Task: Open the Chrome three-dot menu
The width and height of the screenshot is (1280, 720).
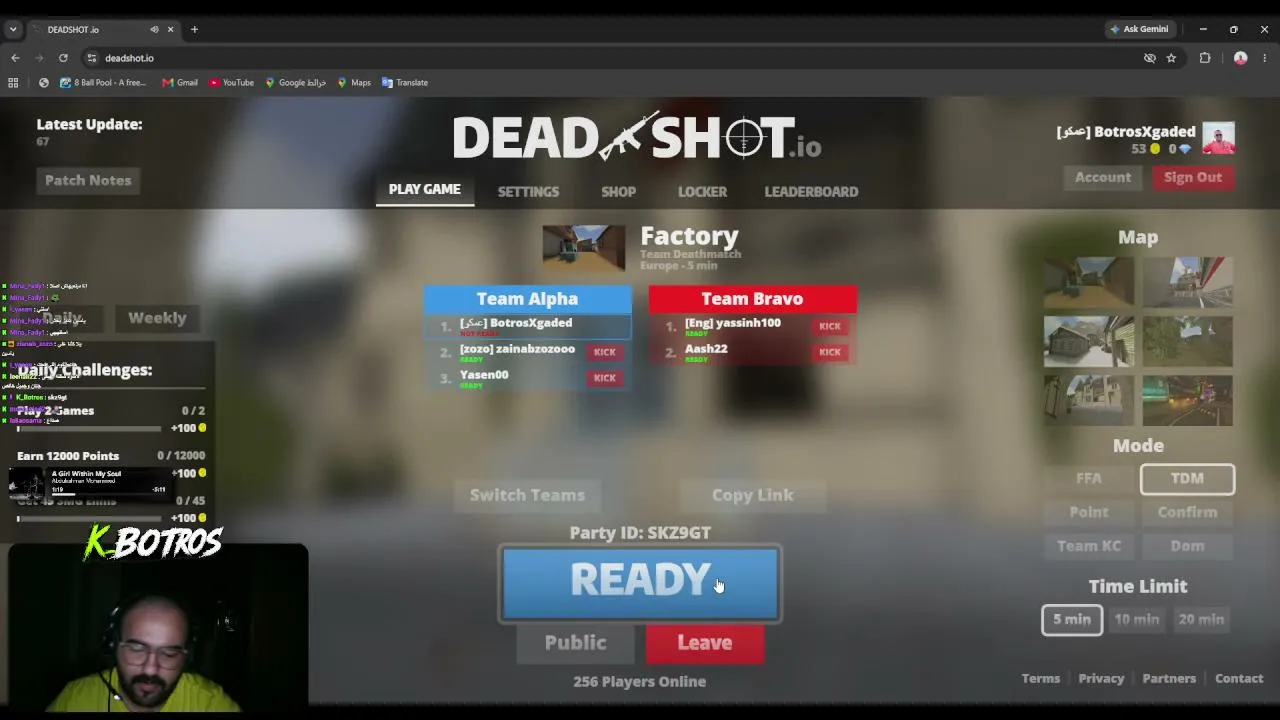Action: (x=1265, y=58)
